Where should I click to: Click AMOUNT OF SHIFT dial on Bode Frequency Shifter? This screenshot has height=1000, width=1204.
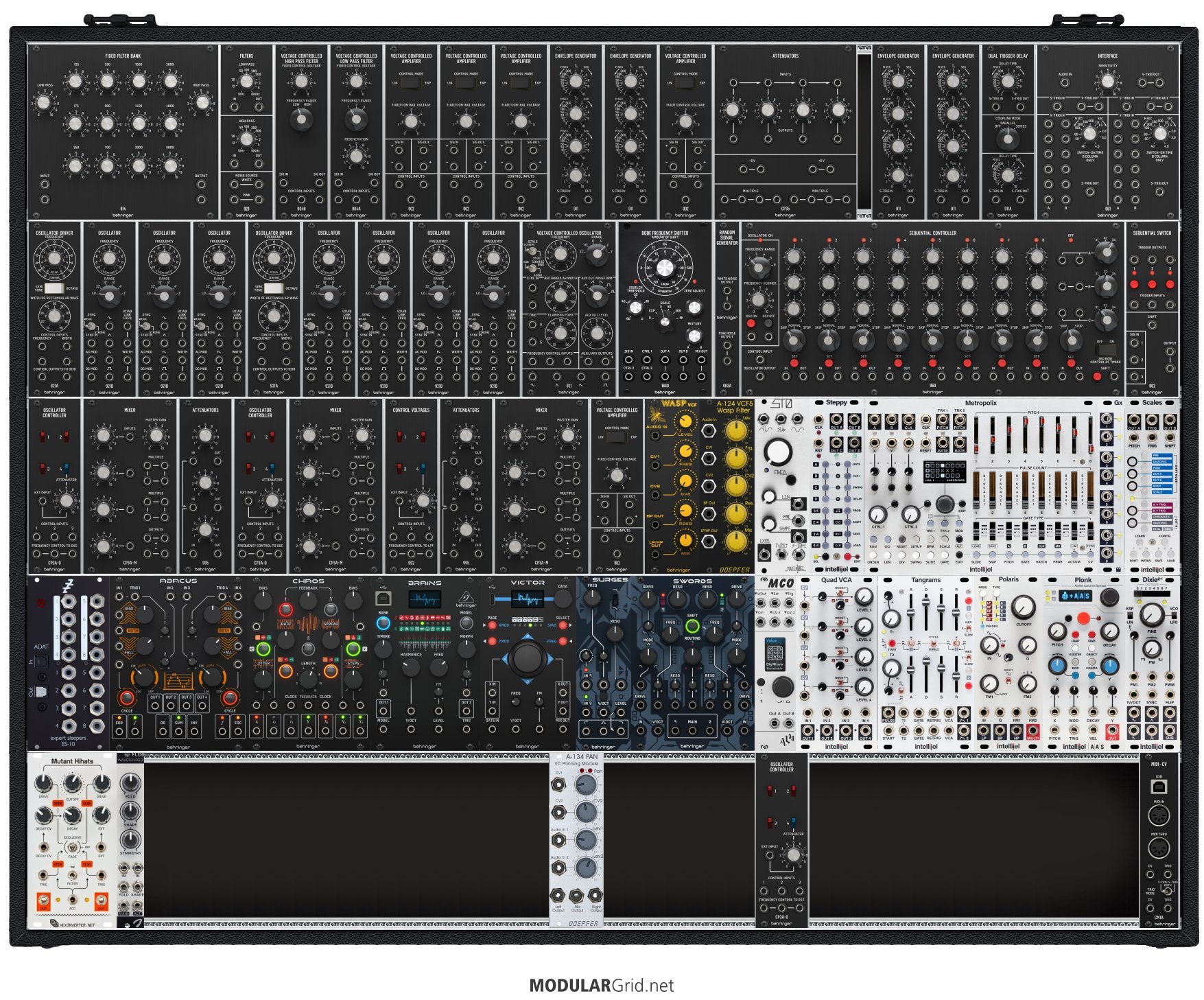[665, 268]
